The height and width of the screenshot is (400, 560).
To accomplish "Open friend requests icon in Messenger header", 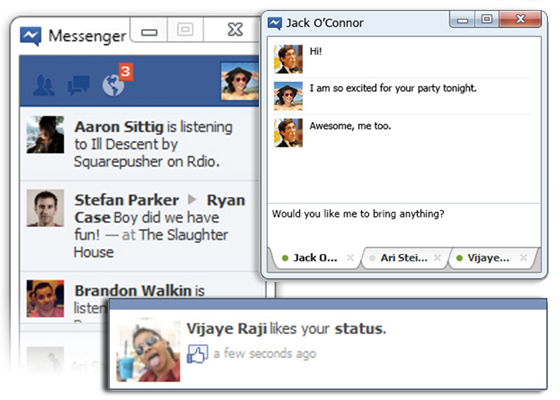I will (44, 85).
